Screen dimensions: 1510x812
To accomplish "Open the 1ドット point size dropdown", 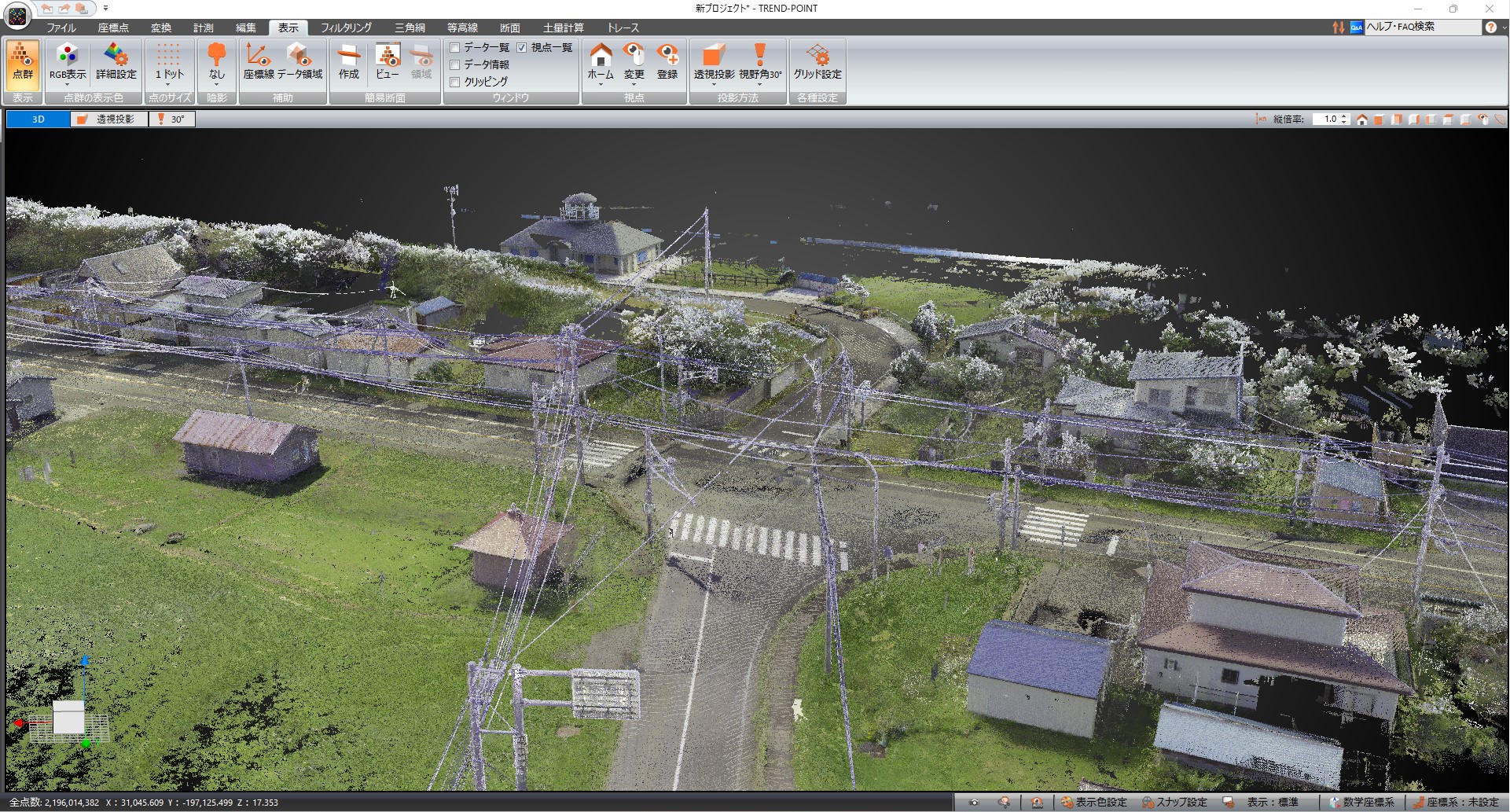I will [x=168, y=83].
